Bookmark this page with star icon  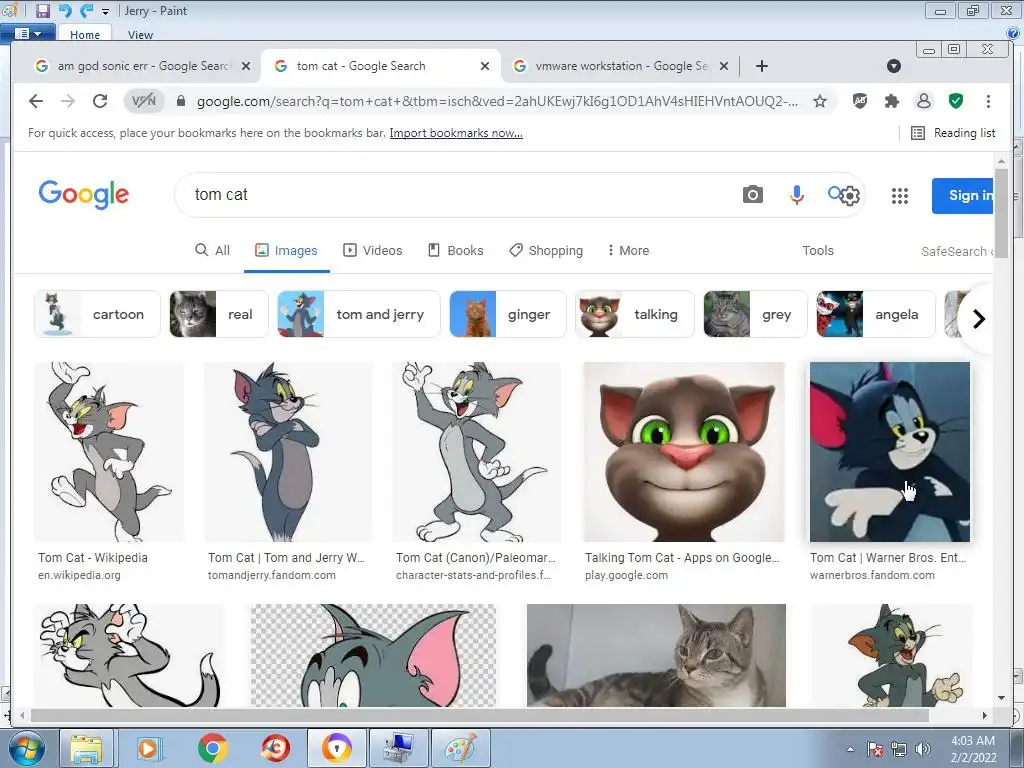click(820, 101)
